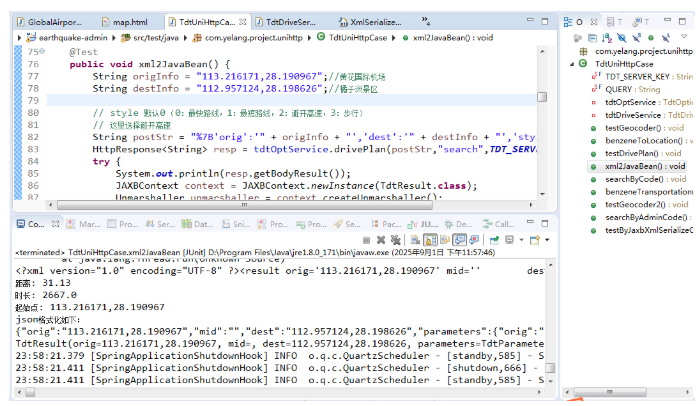696x406 pixels.
Task: Click the Clear Console icon
Action: click(415, 240)
